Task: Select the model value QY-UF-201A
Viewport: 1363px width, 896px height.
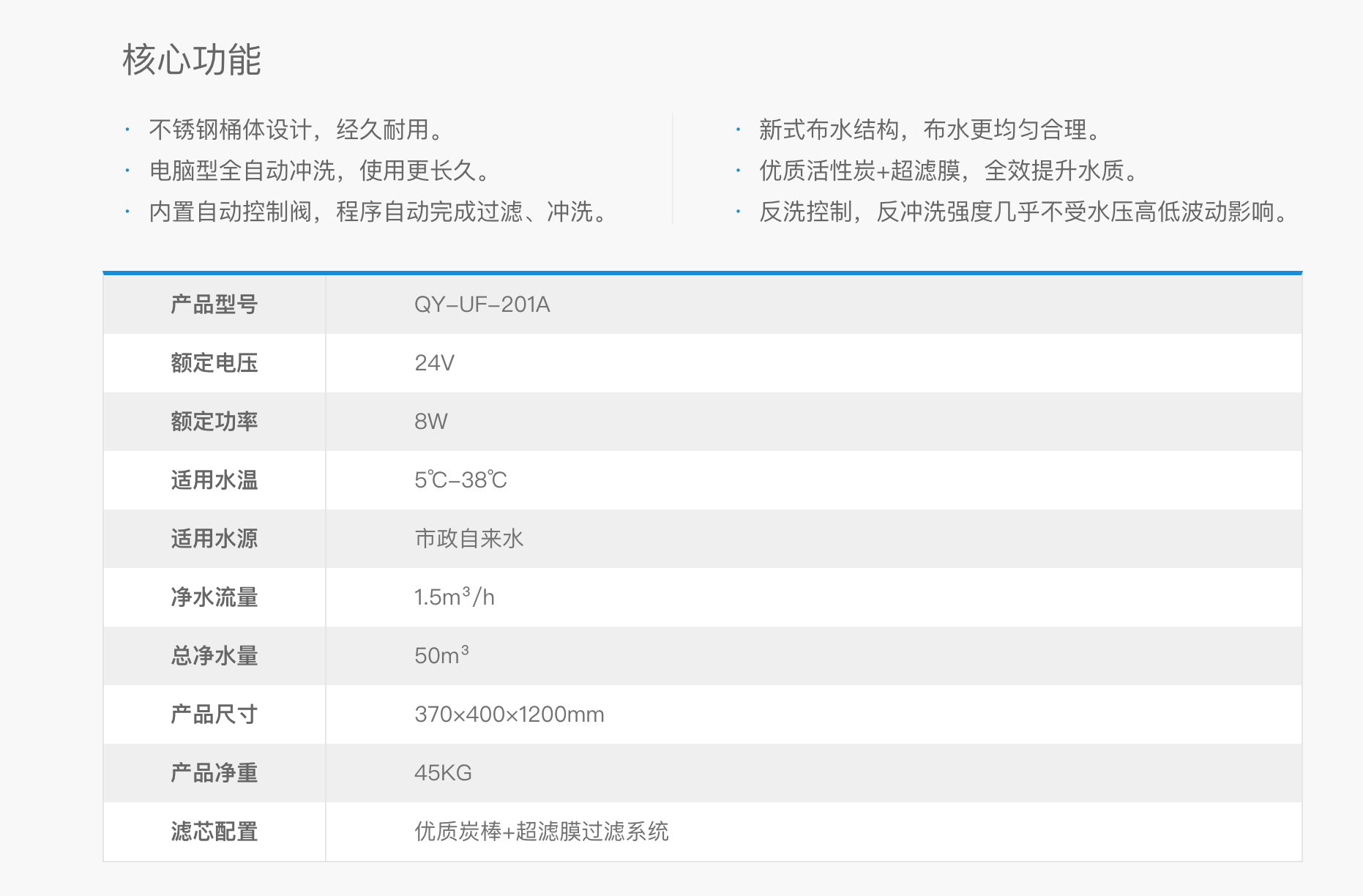Action: point(482,305)
